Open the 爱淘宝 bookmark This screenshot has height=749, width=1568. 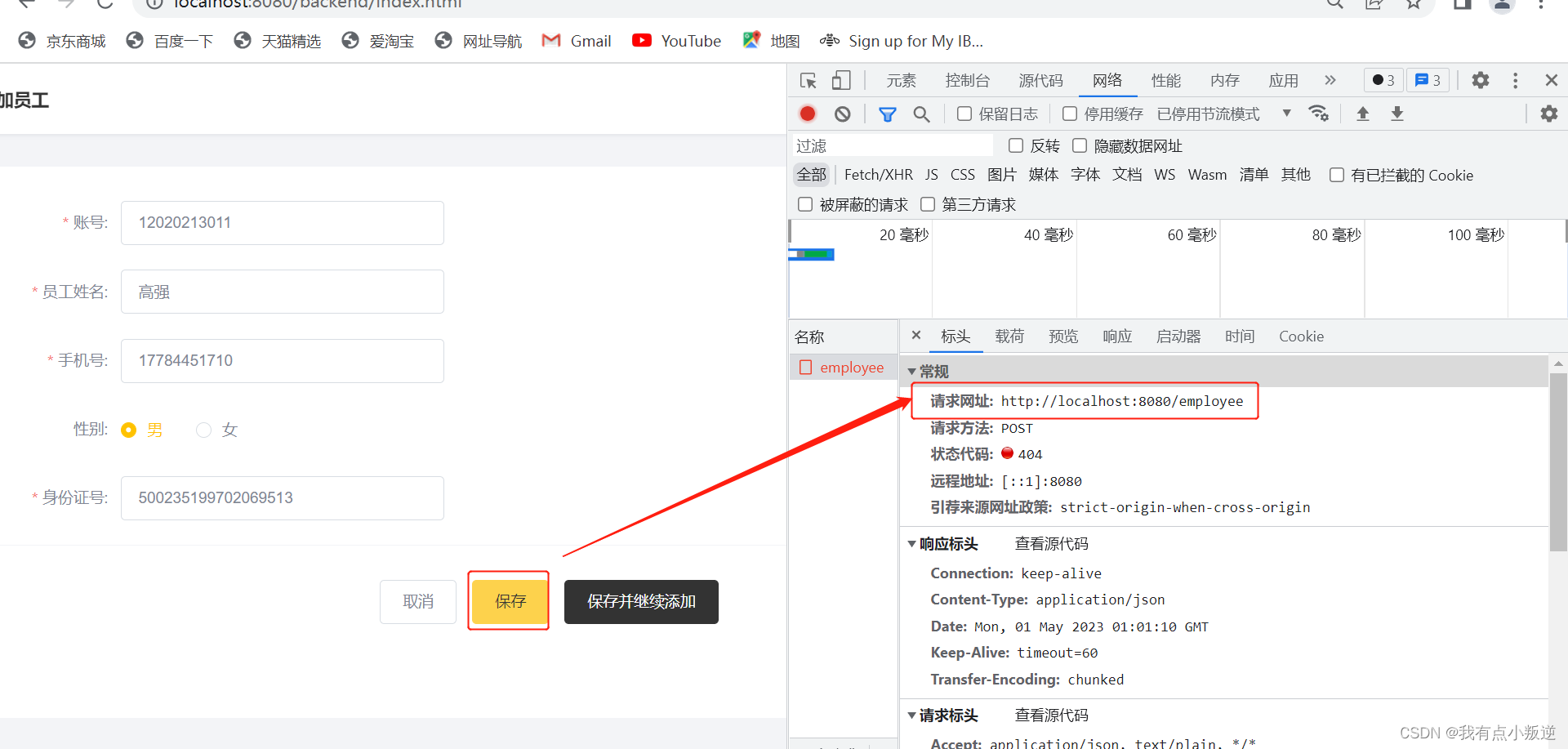pyautogui.click(x=377, y=41)
